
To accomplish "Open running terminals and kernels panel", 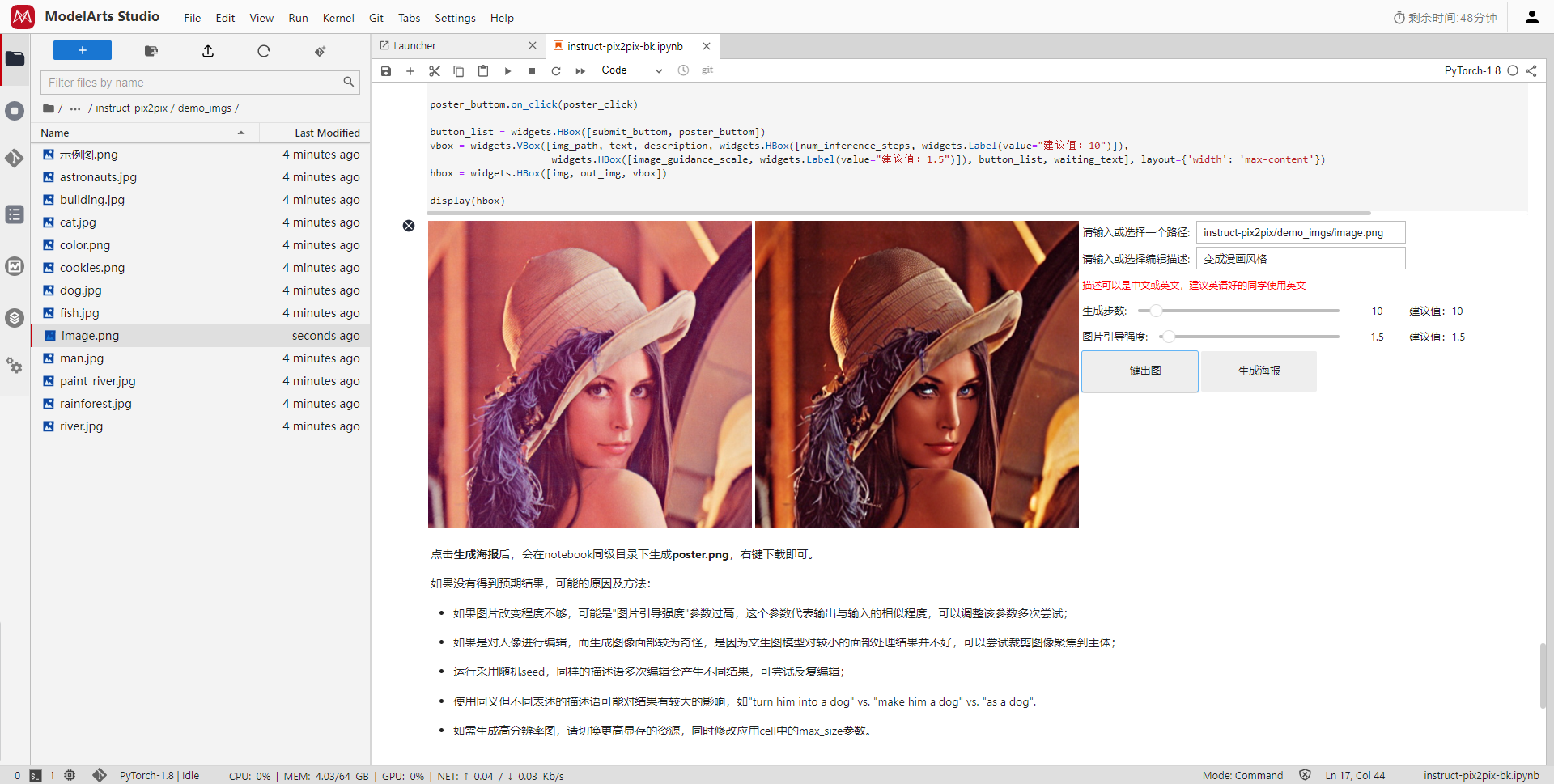I will [15, 111].
